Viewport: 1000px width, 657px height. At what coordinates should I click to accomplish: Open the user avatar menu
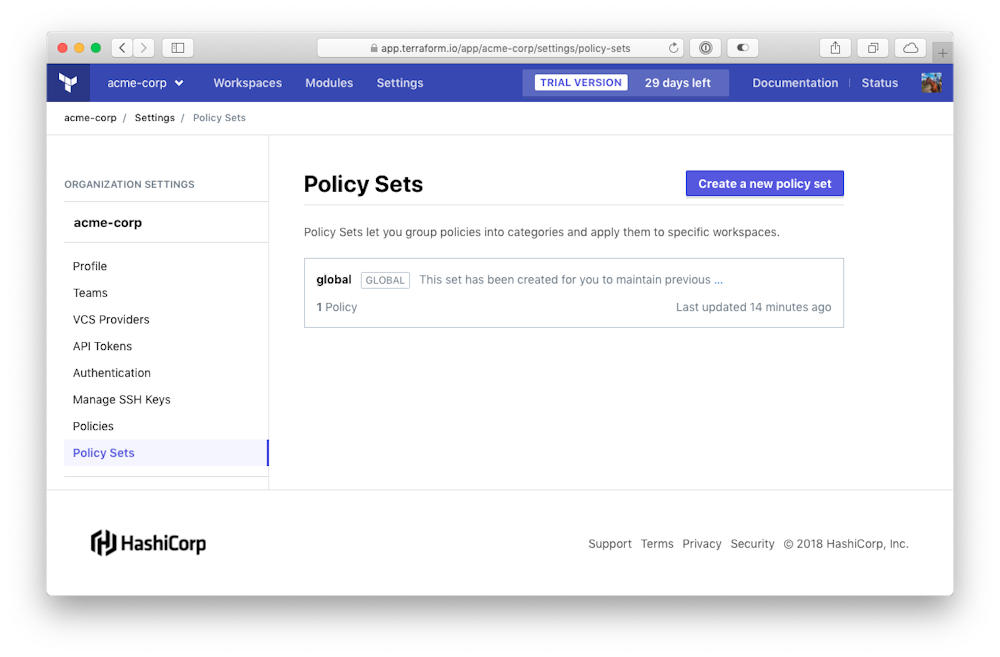point(931,82)
